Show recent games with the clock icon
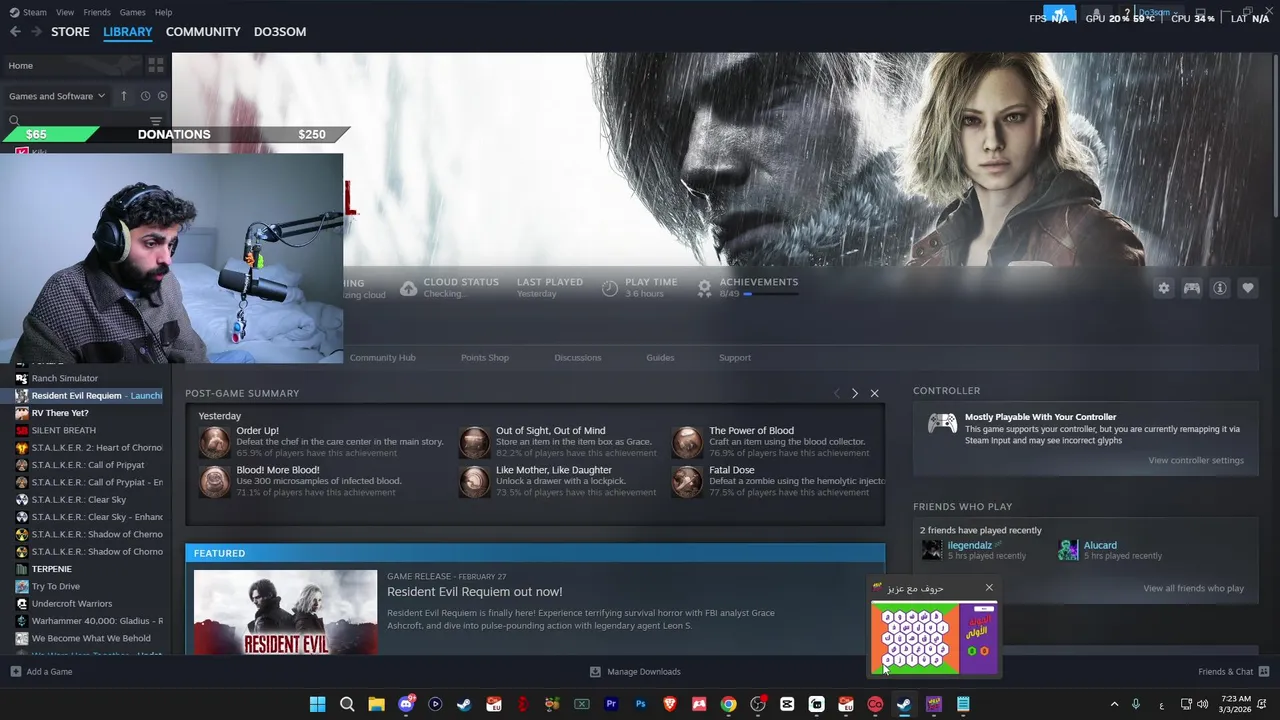 pyautogui.click(x=145, y=96)
